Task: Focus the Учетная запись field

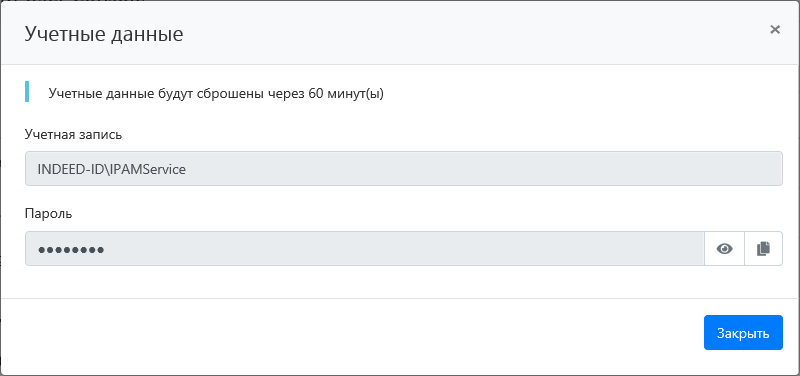Action: pos(404,168)
